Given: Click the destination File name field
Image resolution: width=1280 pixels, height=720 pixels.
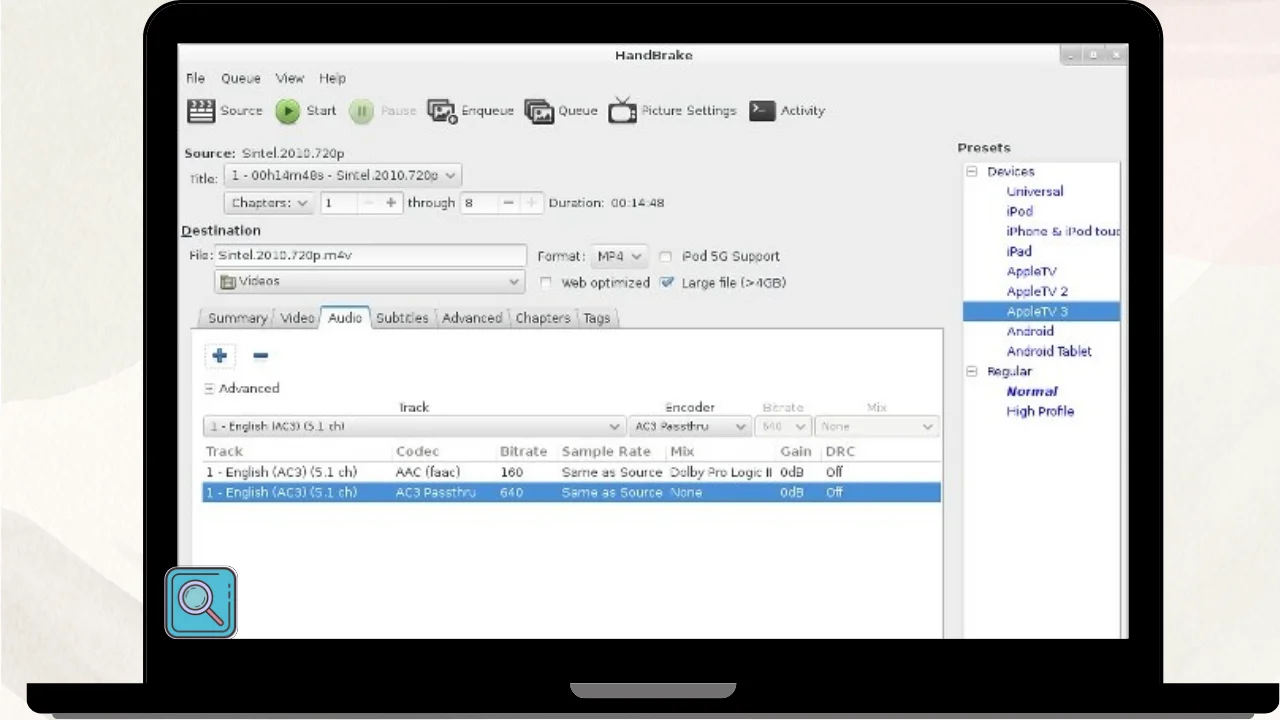Looking at the screenshot, I should click(370, 255).
